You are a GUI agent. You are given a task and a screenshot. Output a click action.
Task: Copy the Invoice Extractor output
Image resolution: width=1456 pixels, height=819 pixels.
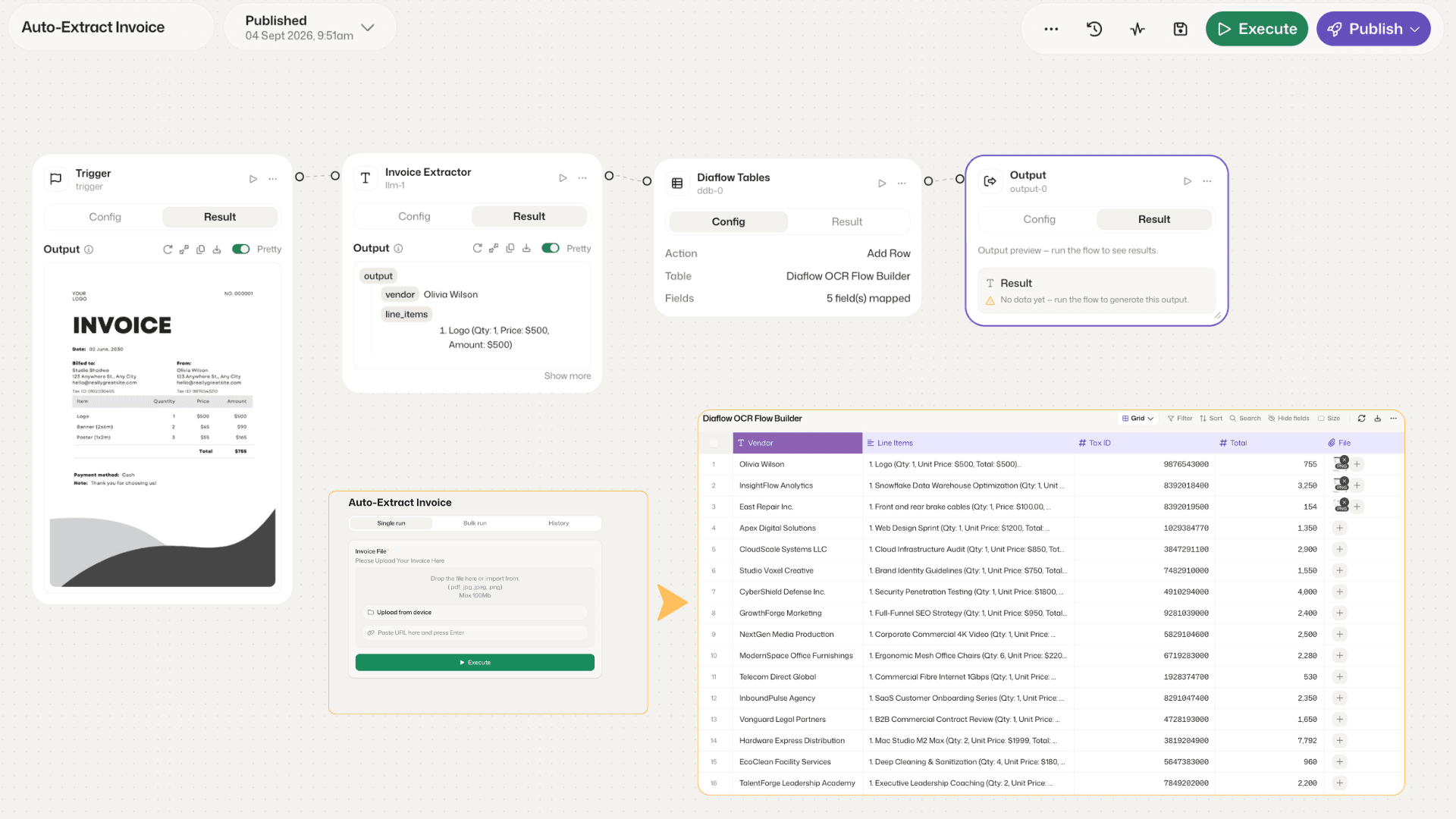(510, 248)
